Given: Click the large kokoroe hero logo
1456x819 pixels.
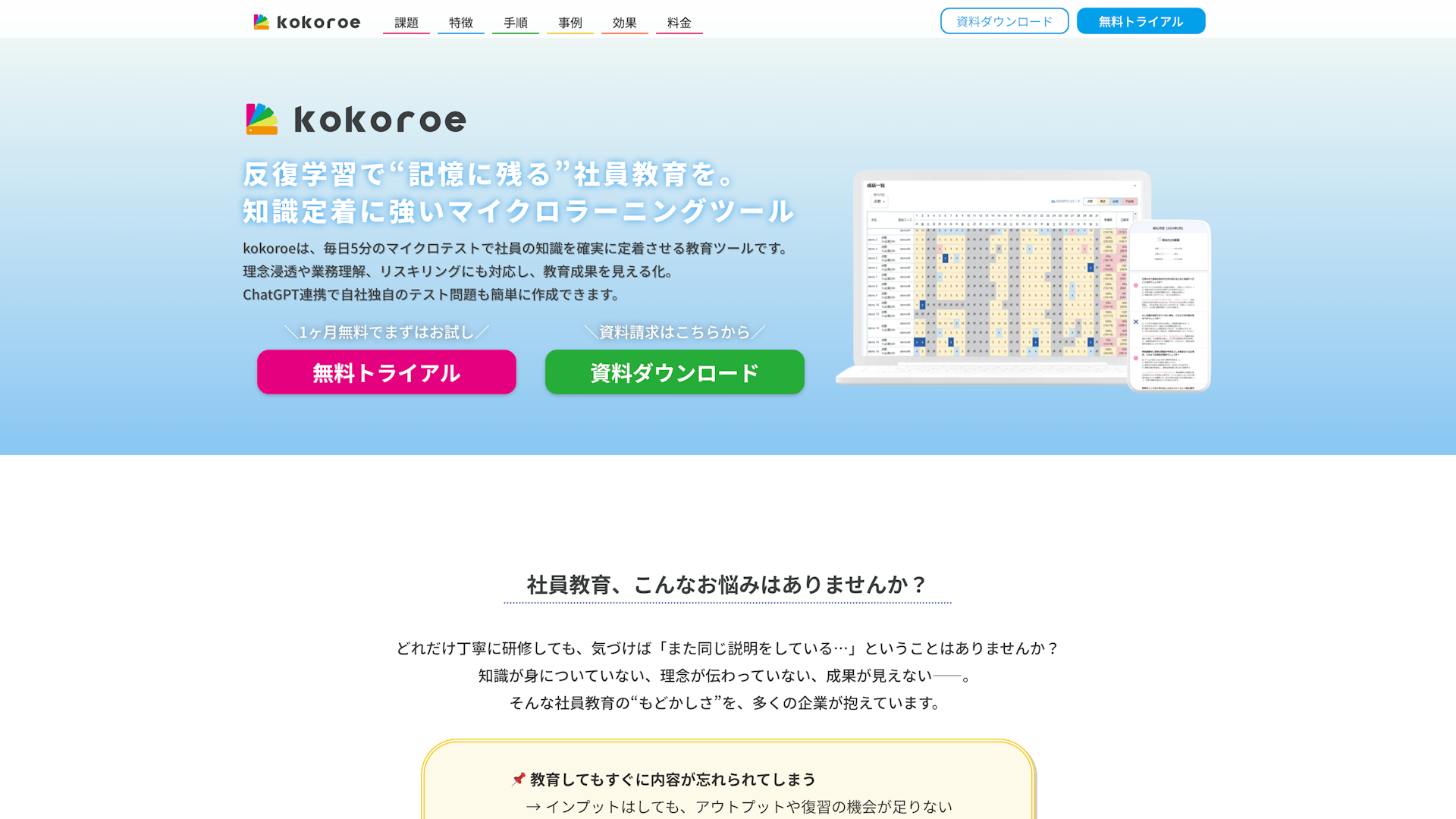Looking at the screenshot, I should 356,119.
